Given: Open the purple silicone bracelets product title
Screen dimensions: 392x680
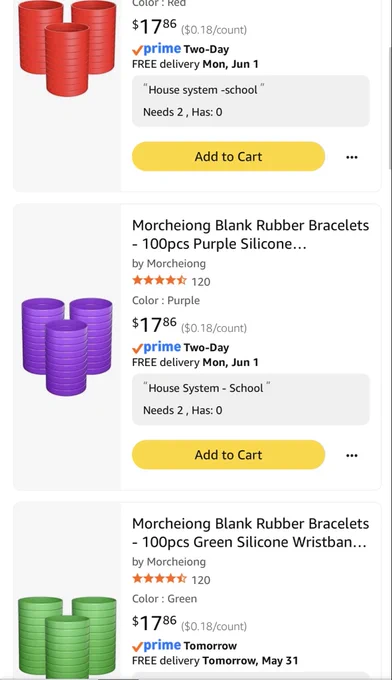Looking at the screenshot, I should (251, 234).
